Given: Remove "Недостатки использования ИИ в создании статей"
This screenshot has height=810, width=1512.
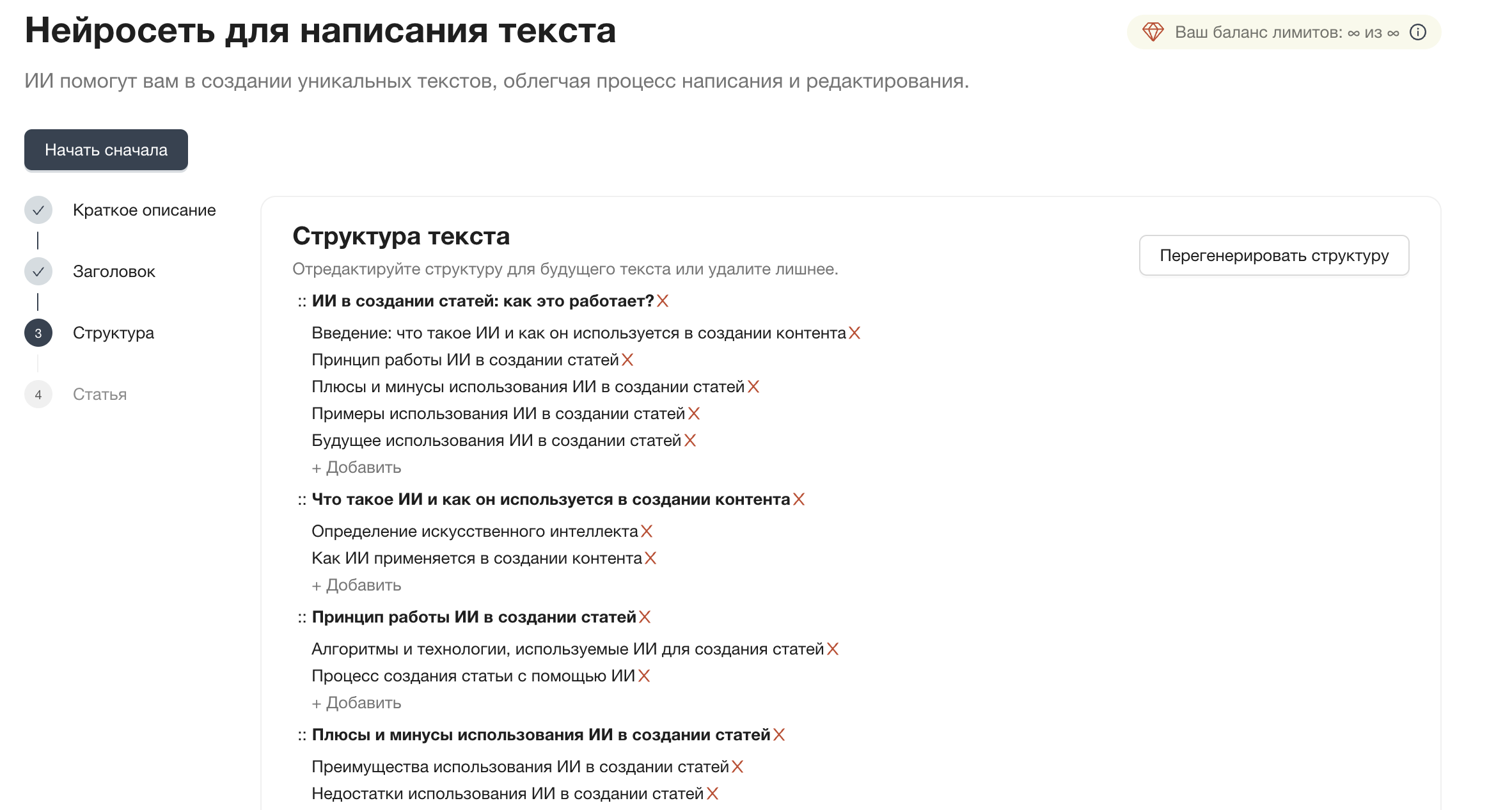Looking at the screenshot, I should (x=712, y=793).
